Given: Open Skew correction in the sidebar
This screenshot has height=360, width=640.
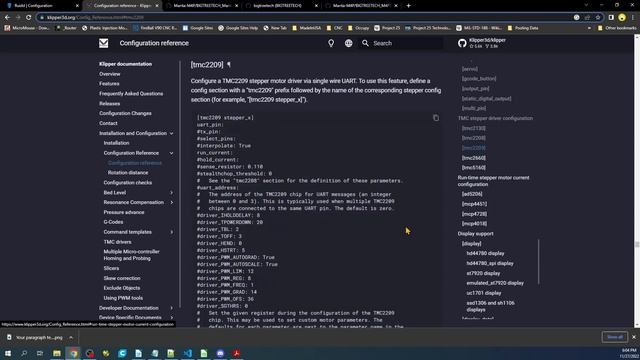Looking at the screenshot, I should pos(122,278).
